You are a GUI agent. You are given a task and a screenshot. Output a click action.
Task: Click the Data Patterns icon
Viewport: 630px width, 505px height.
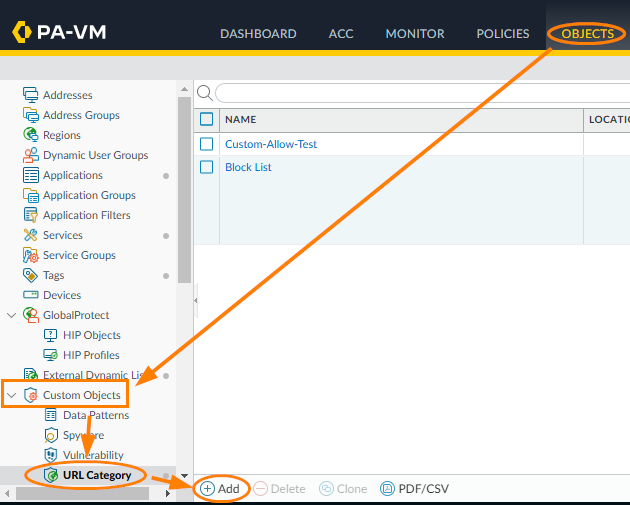[51, 415]
